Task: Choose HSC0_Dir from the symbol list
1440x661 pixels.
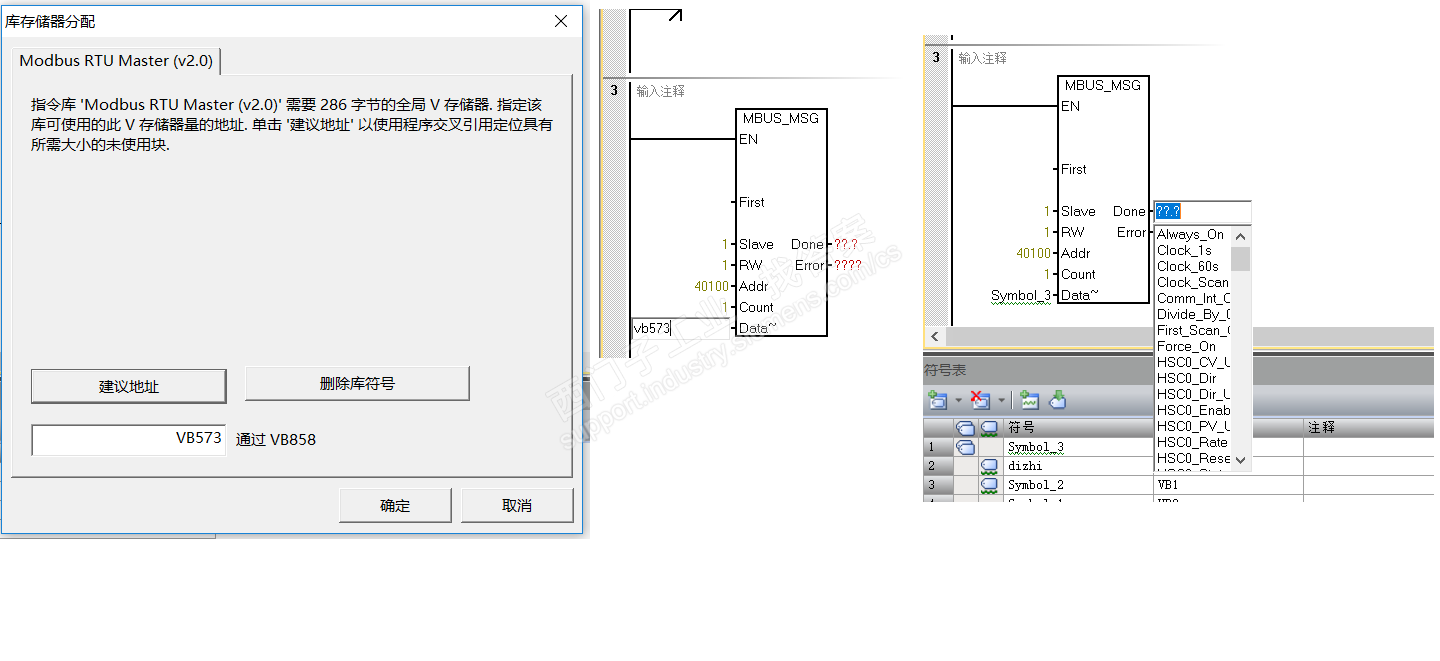Action: tap(1191, 379)
